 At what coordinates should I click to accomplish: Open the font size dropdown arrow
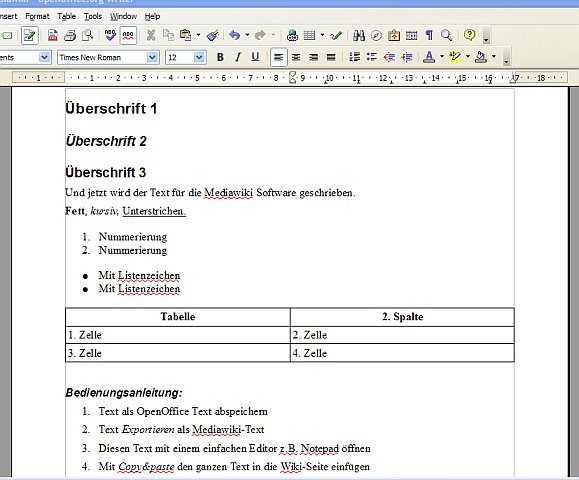[199, 57]
